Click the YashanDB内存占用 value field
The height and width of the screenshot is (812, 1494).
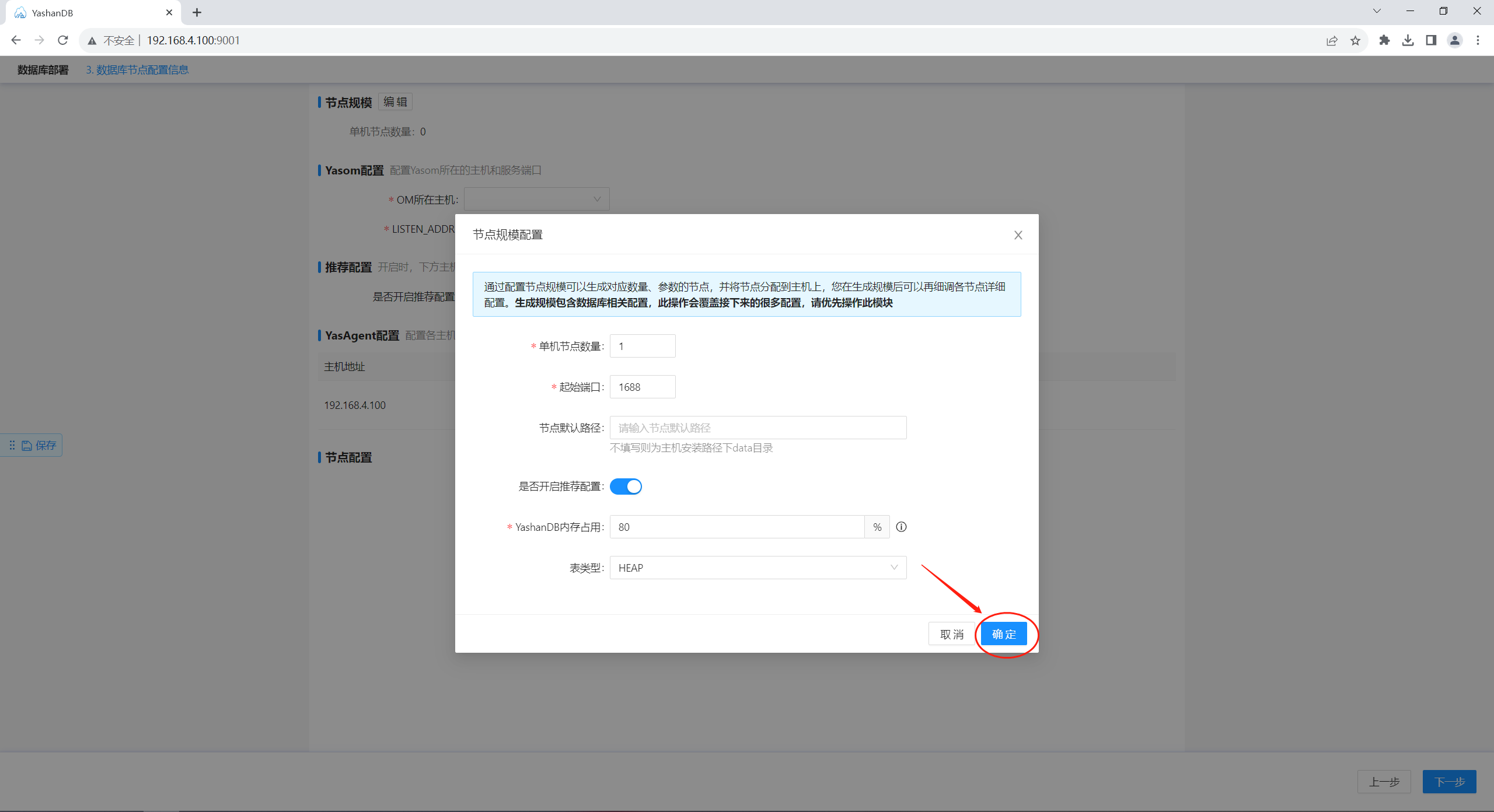(737, 527)
